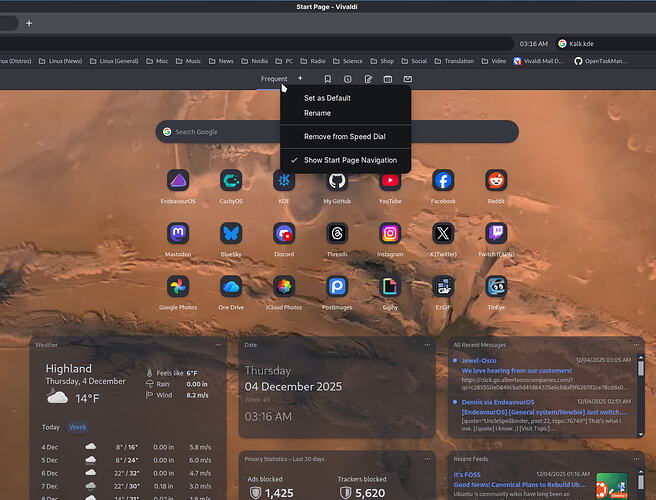Viewport: 656px width, 500px height.
Task: Switch weather forecast to Today view
Action: [x=50, y=427]
